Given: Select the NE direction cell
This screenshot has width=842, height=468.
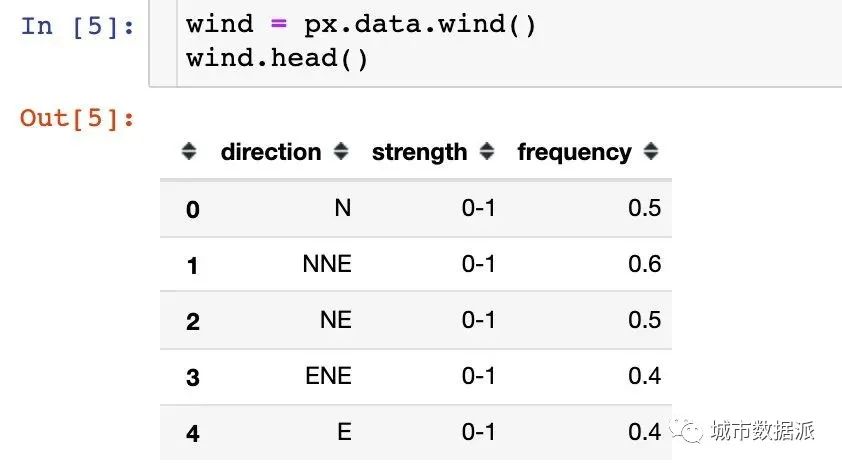Looking at the screenshot, I should pyautogui.click(x=336, y=320).
